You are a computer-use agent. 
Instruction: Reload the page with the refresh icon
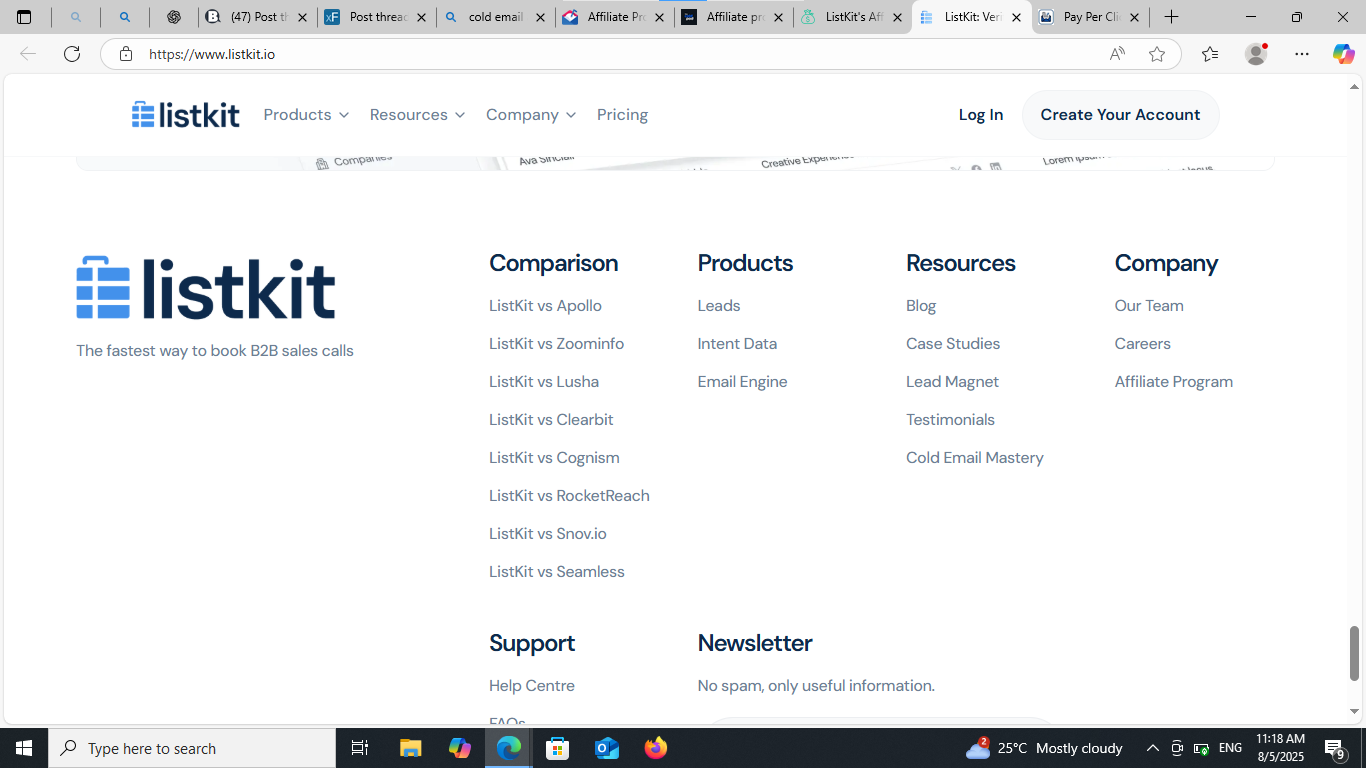coord(72,54)
